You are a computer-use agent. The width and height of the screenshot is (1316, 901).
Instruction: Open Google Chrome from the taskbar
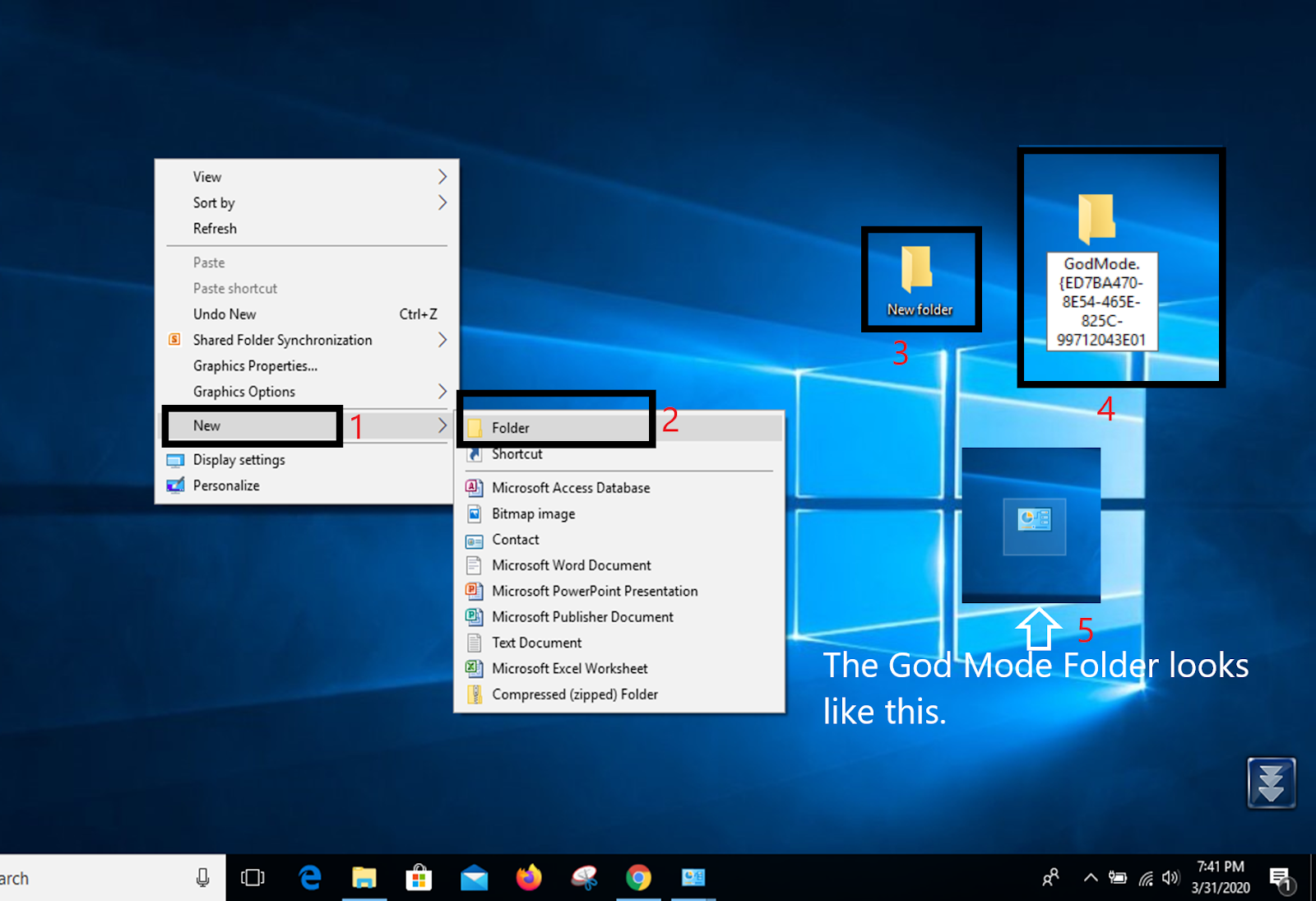pyautogui.click(x=639, y=878)
